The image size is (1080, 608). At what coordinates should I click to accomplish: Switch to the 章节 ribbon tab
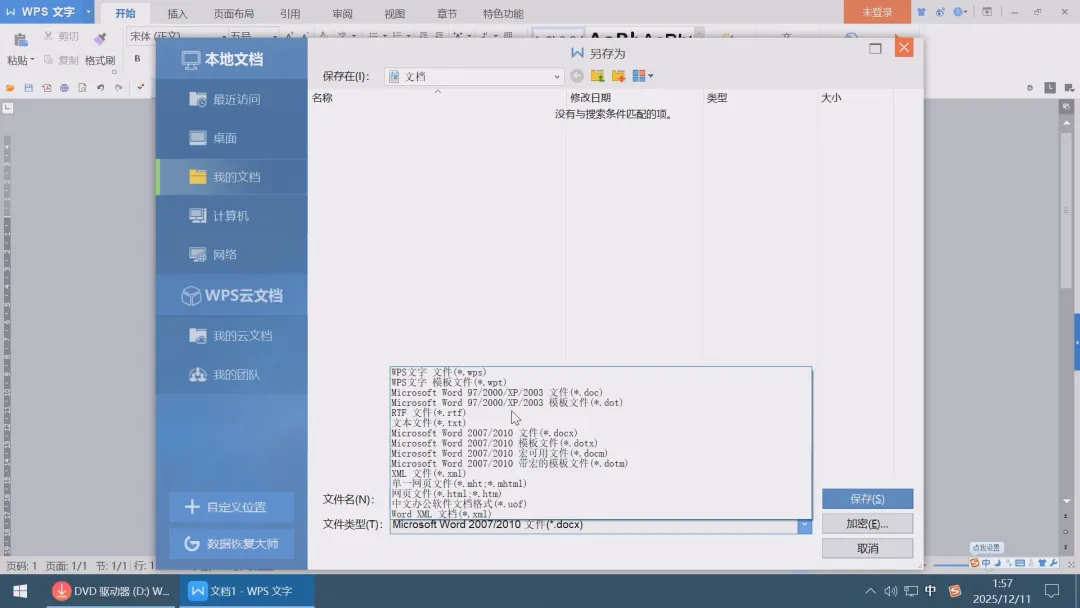tap(447, 14)
